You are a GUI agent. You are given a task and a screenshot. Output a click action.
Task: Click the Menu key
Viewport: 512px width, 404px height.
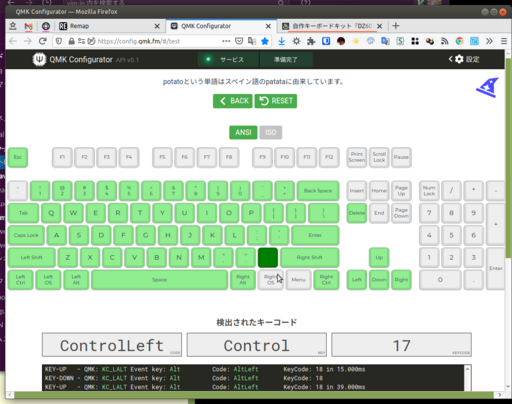(299, 280)
